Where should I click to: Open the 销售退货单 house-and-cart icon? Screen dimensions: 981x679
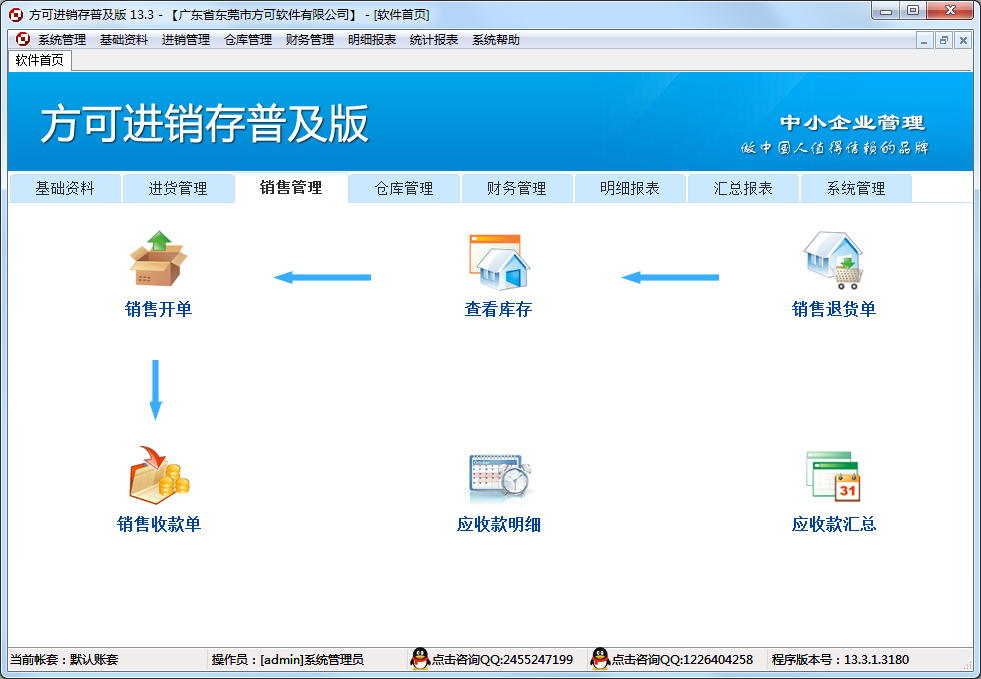tap(833, 260)
